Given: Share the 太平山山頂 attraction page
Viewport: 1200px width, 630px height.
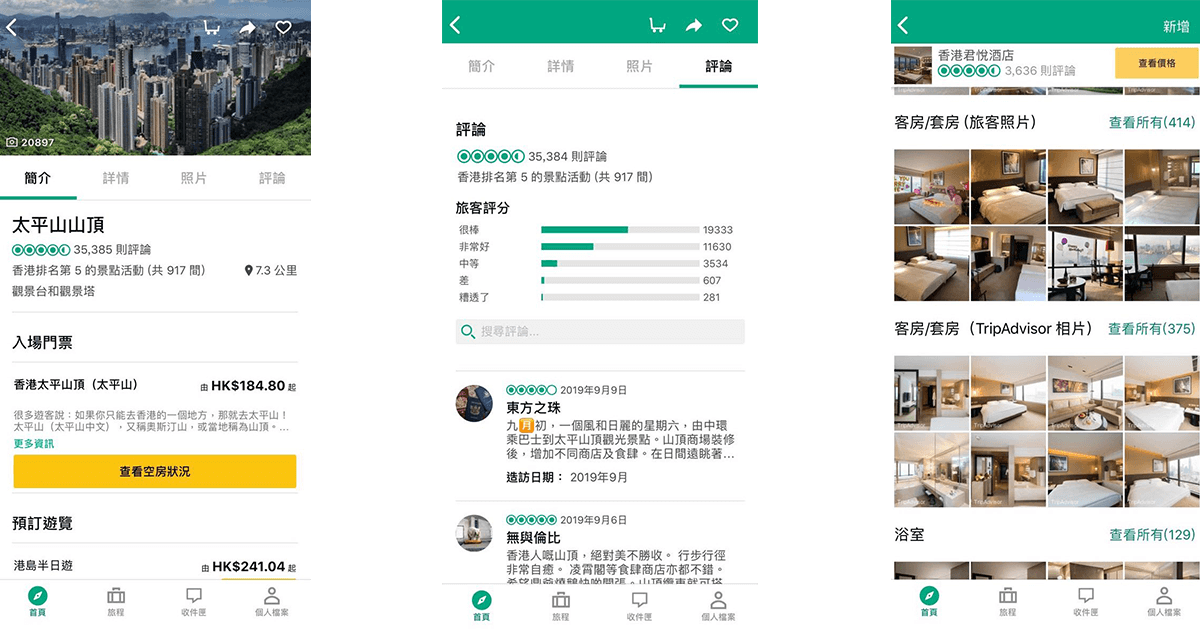Looking at the screenshot, I should 246,28.
